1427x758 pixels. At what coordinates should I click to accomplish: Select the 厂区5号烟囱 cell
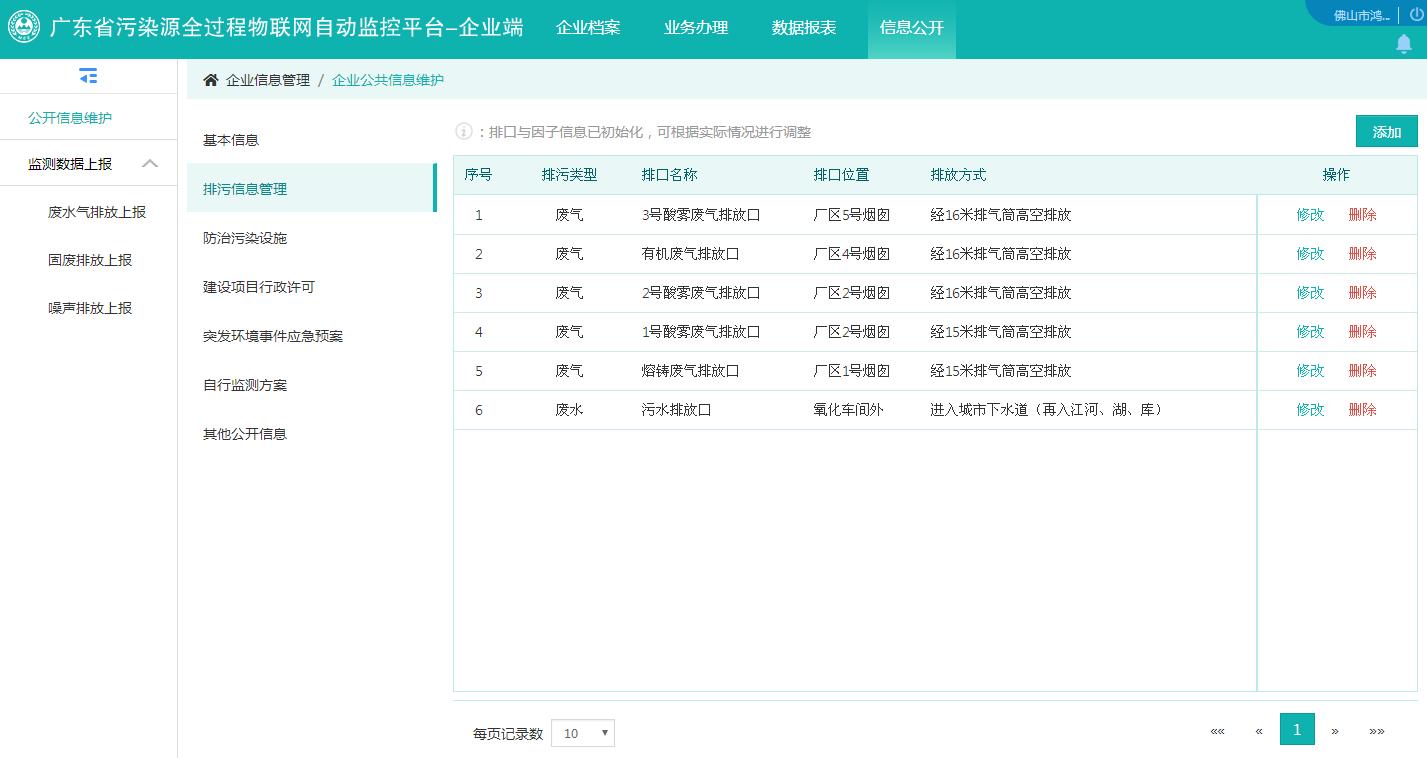tap(852, 214)
